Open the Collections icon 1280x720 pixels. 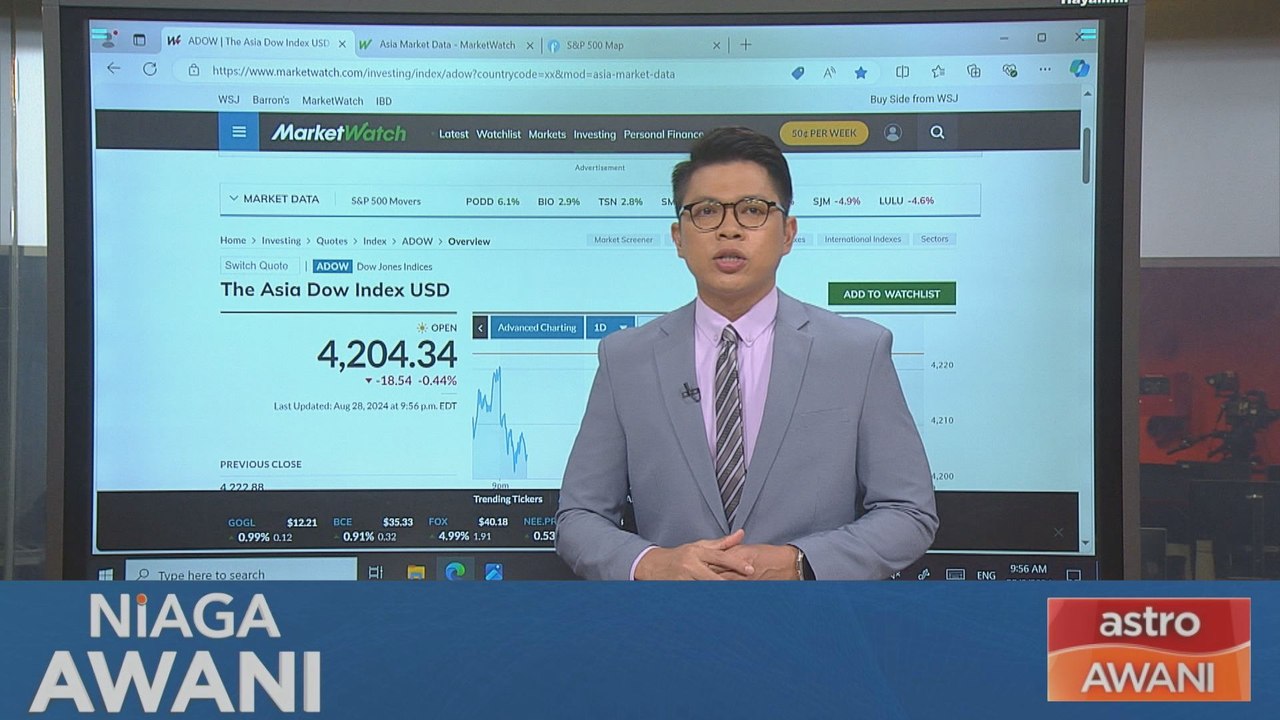[973, 71]
